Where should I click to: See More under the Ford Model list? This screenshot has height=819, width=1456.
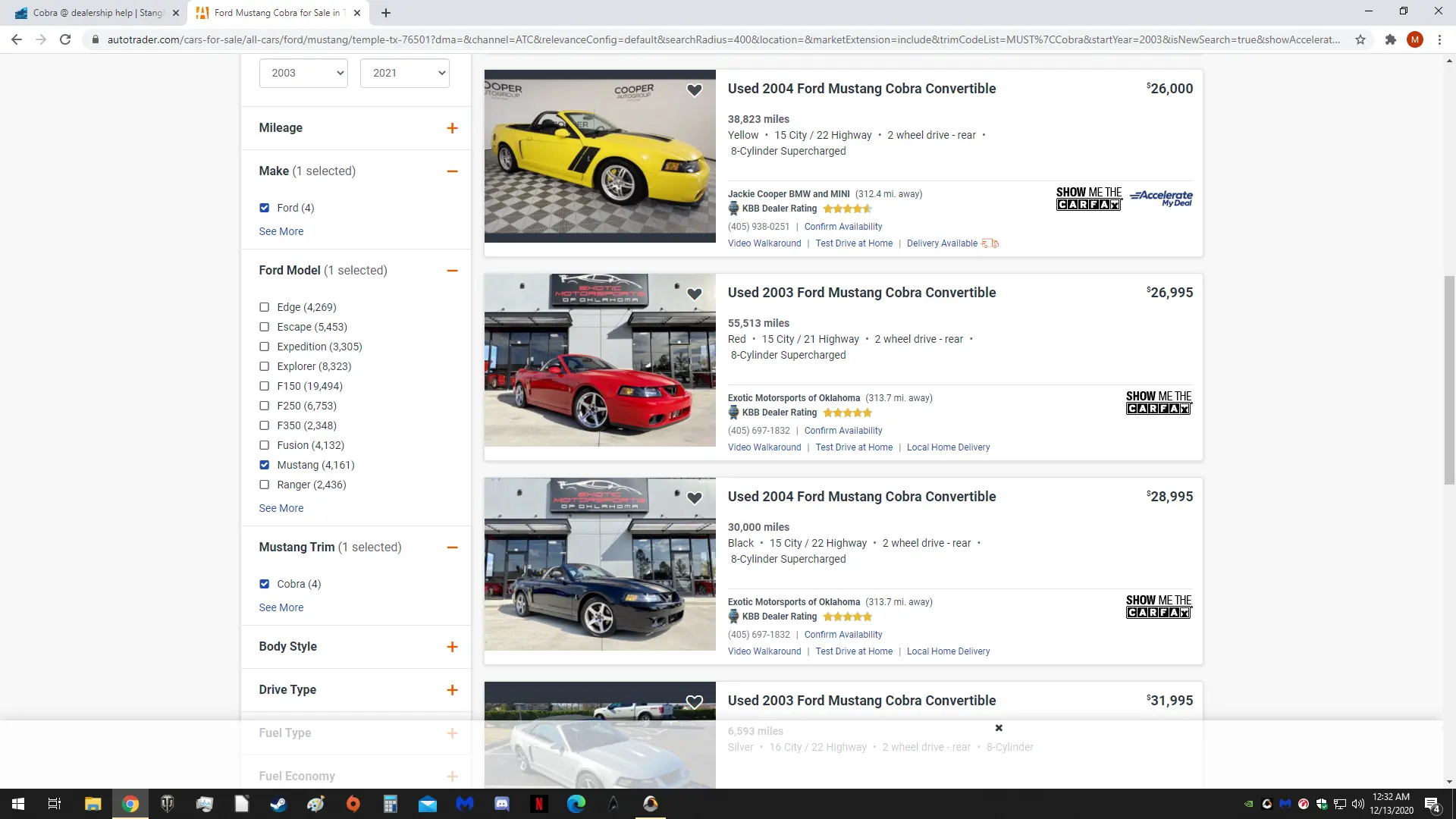tap(281, 508)
